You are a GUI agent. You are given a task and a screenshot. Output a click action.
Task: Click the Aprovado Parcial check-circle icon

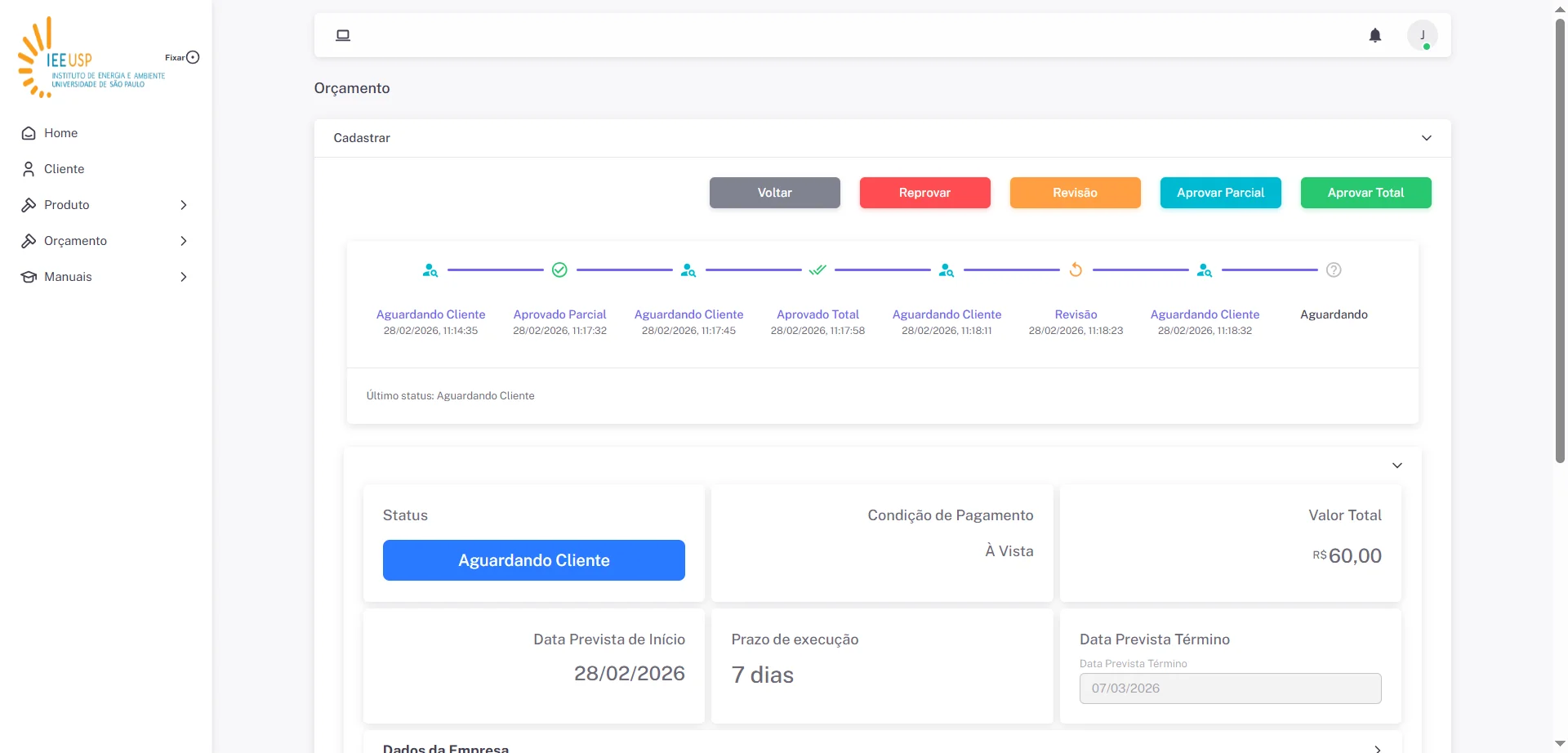click(x=559, y=270)
